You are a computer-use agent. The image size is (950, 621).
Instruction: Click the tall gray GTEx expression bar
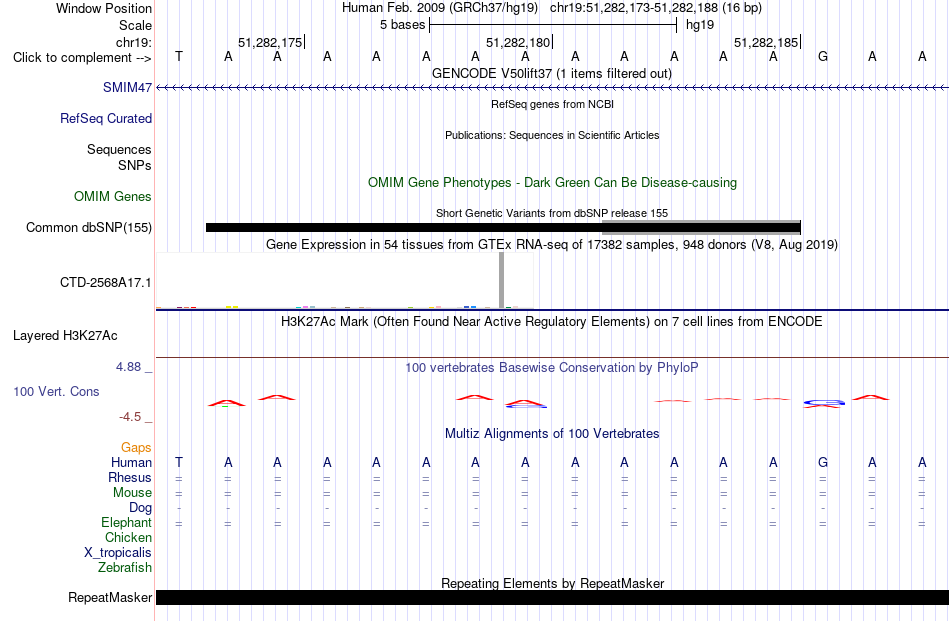(501, 280)
